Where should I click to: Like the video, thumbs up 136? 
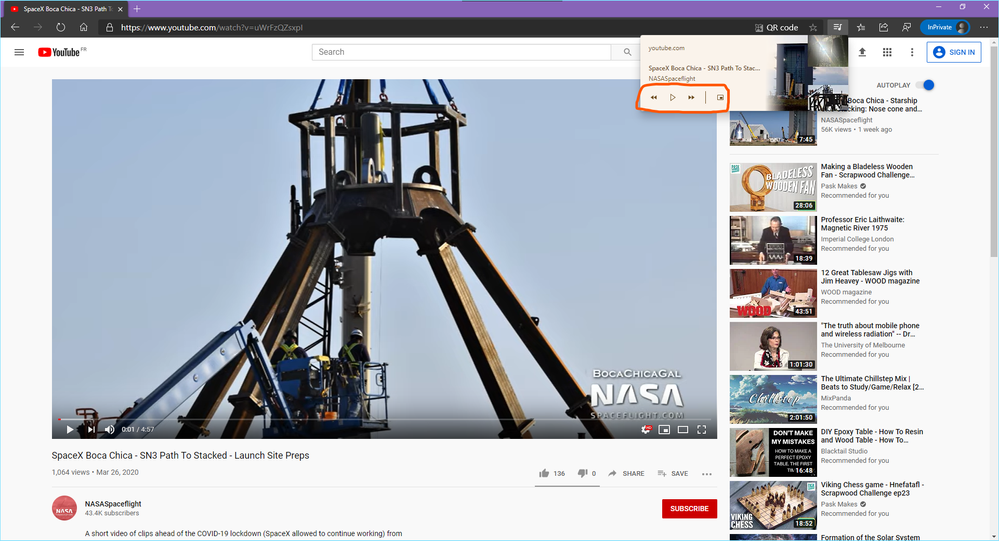pyautogui.click(x=552, y=473)
